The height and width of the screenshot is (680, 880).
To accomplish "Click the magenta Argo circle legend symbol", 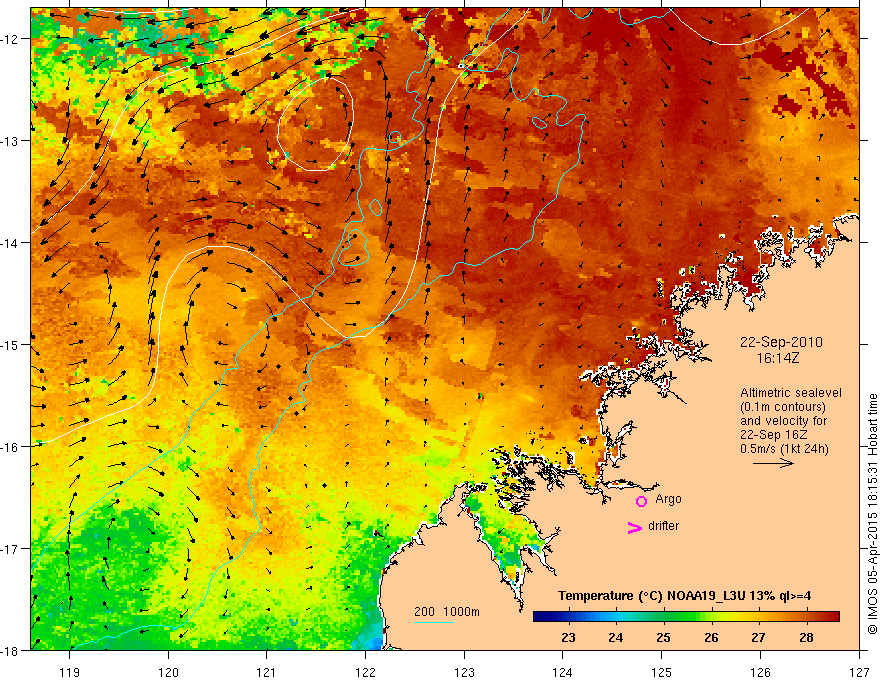I will pyautogui.click(x=641, y=501).
